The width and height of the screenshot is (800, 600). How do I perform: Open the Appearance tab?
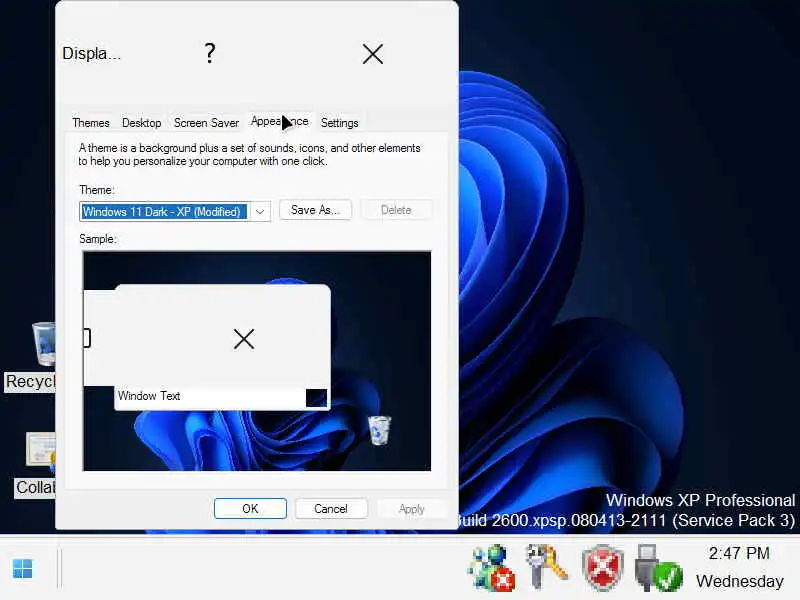coord(280,121)
